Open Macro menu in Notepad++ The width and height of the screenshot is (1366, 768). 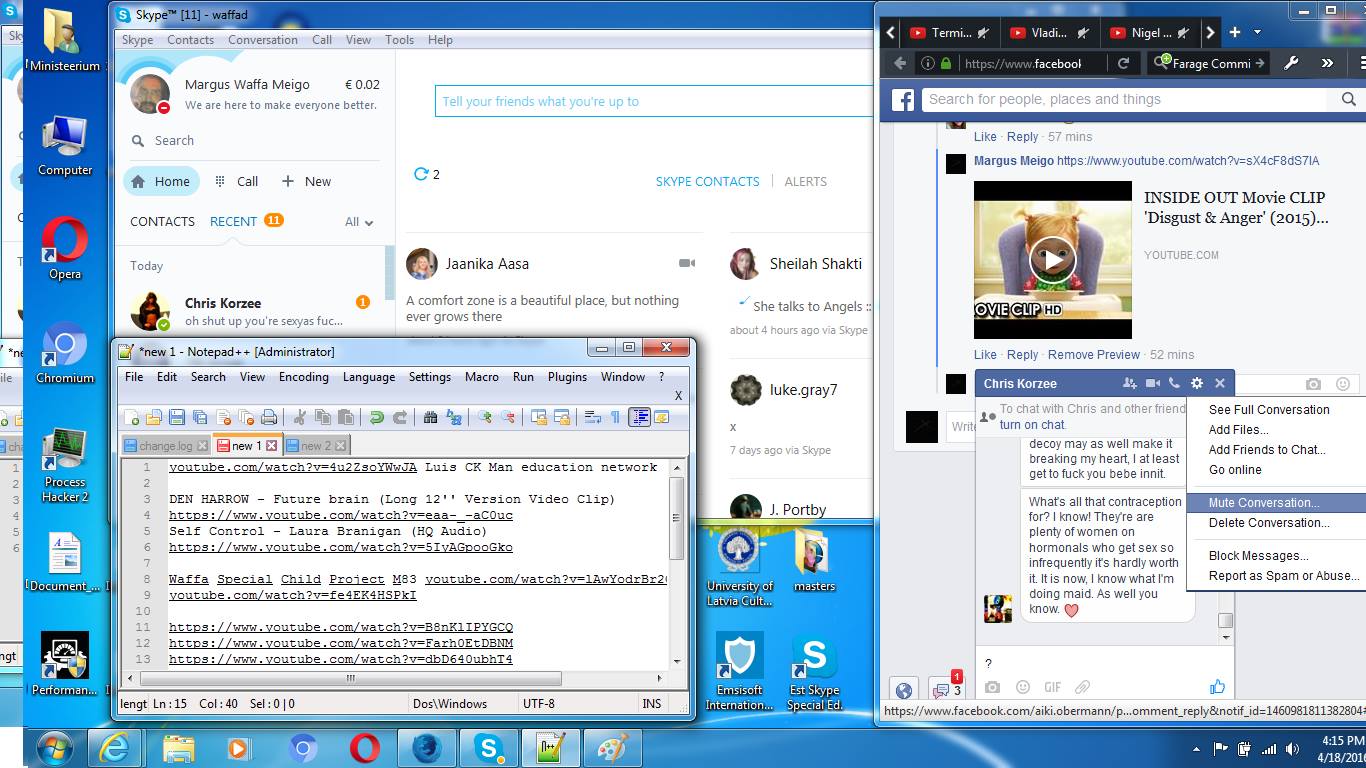coord(482,377)
